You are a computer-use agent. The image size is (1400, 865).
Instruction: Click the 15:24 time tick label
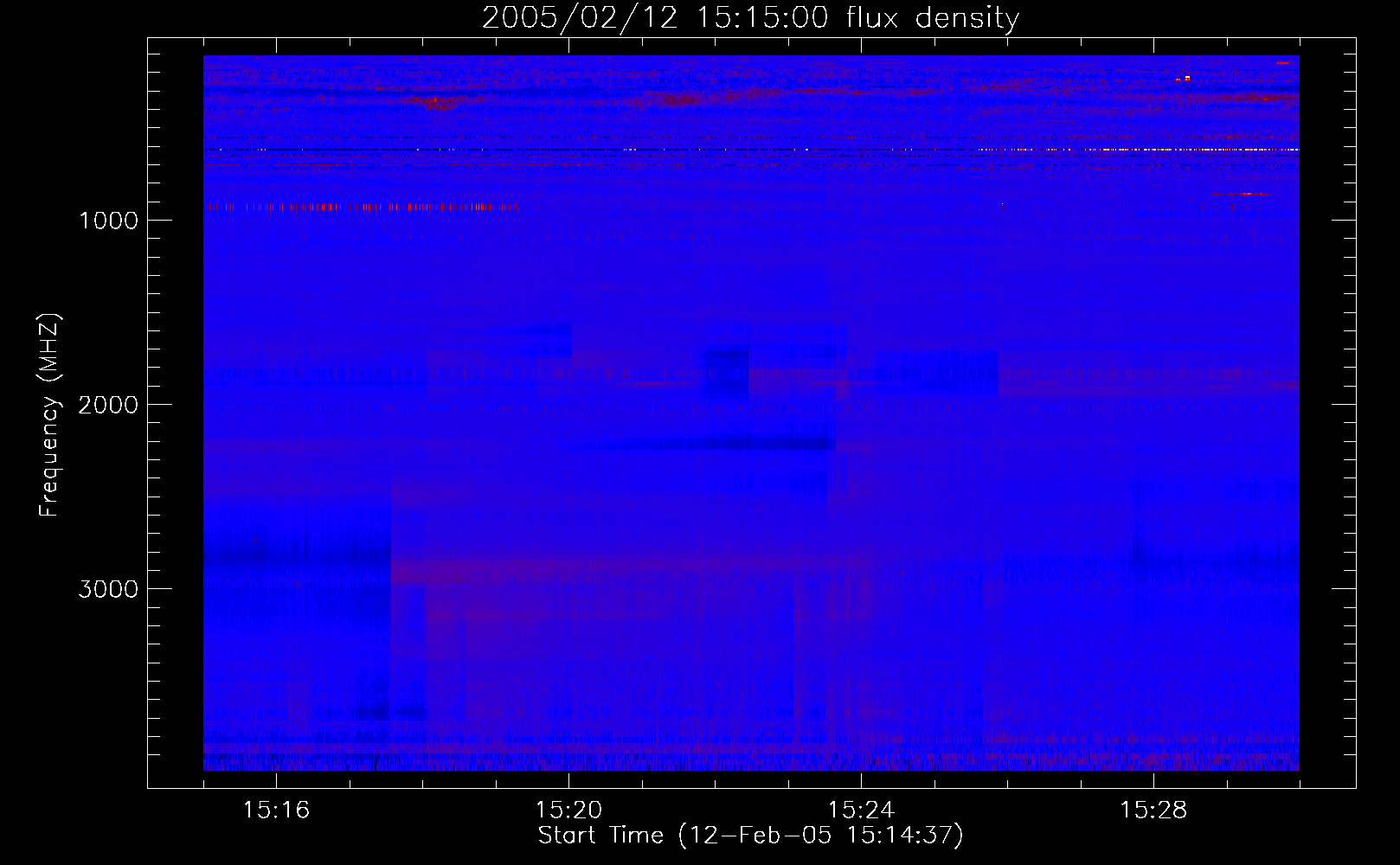coord(861,811)
